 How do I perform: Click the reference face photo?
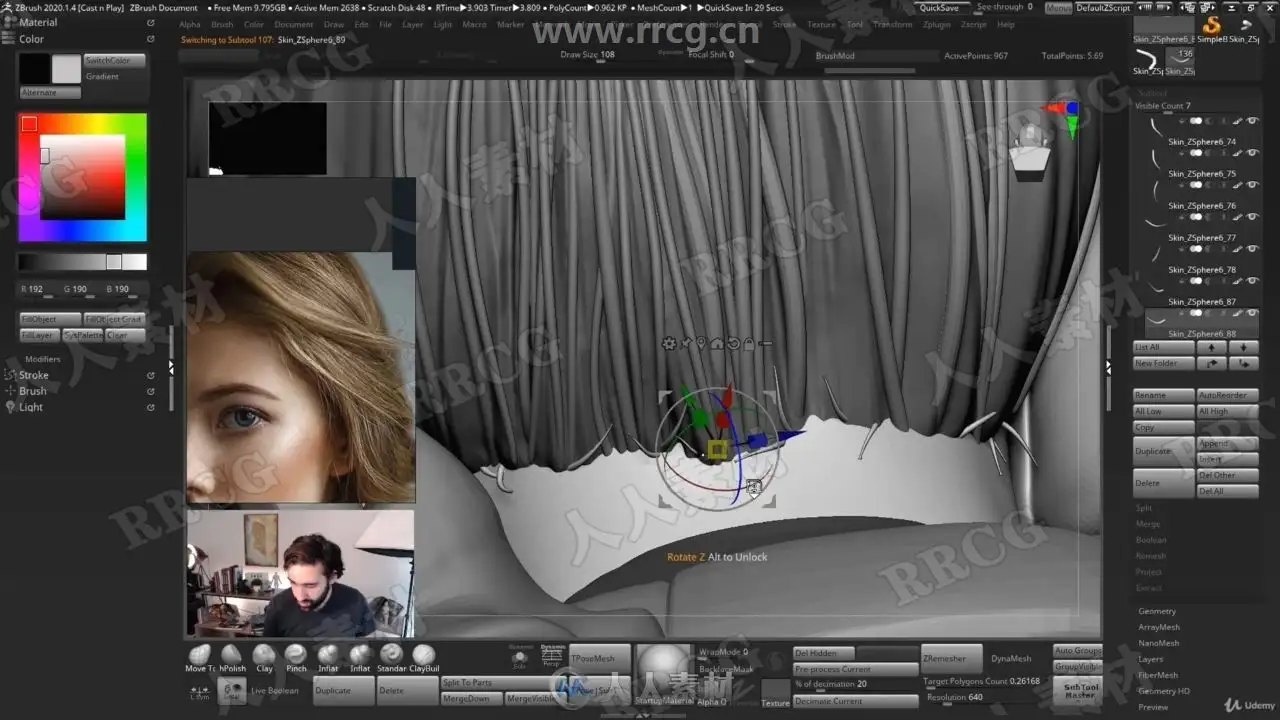pos(300,377)
